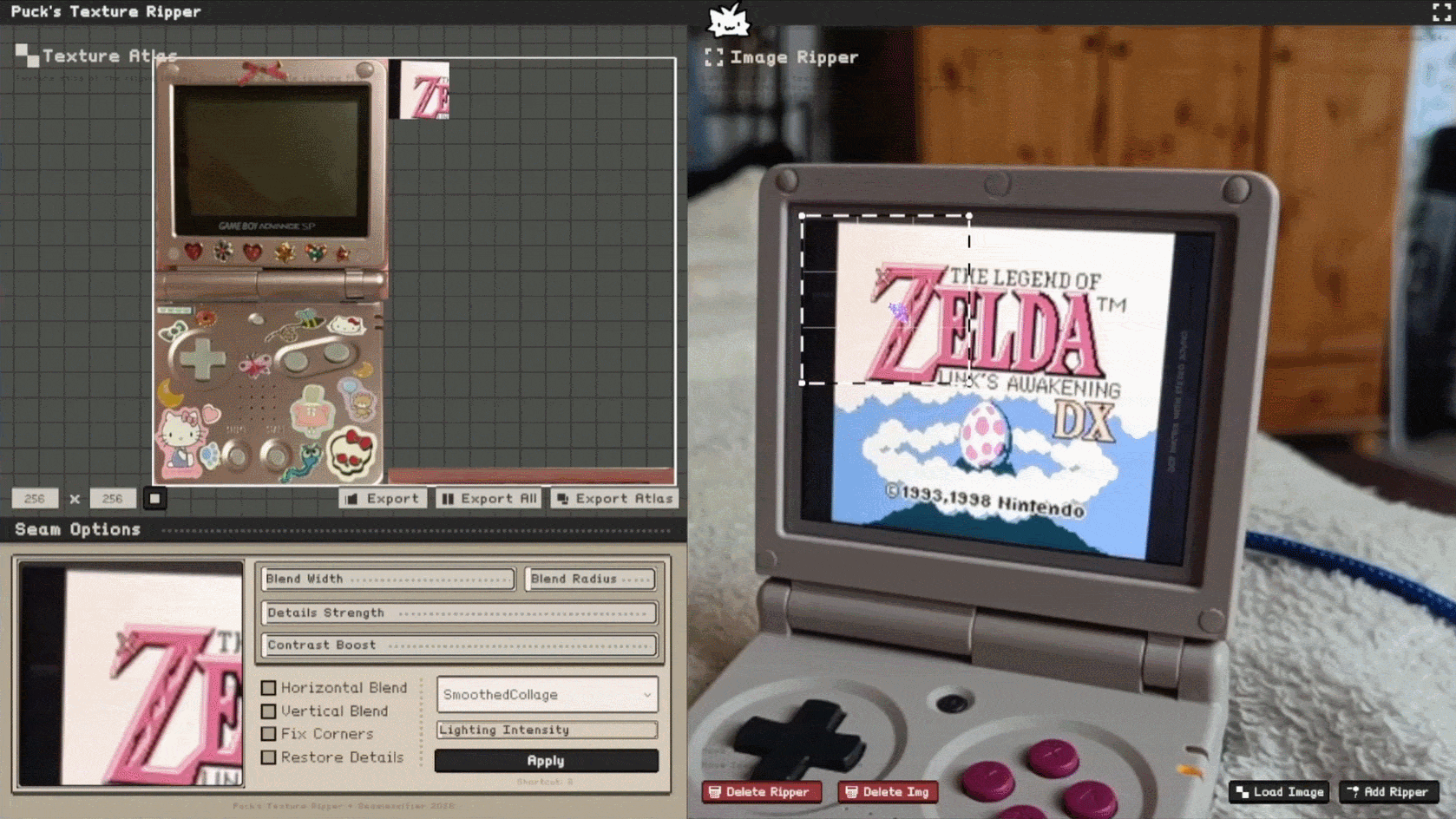
Task: Click the Texture Atlas panel icon
Action: coord(27,56)
